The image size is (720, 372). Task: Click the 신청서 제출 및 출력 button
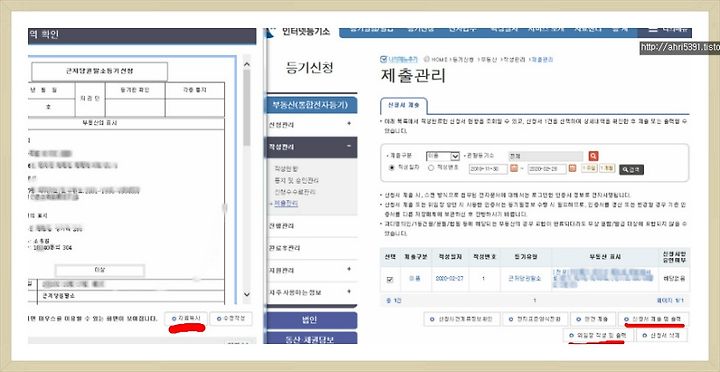653,318
